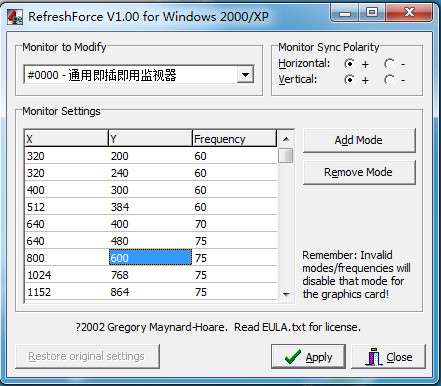
Task: Click the Add Mode button
Action: point(359,140)
